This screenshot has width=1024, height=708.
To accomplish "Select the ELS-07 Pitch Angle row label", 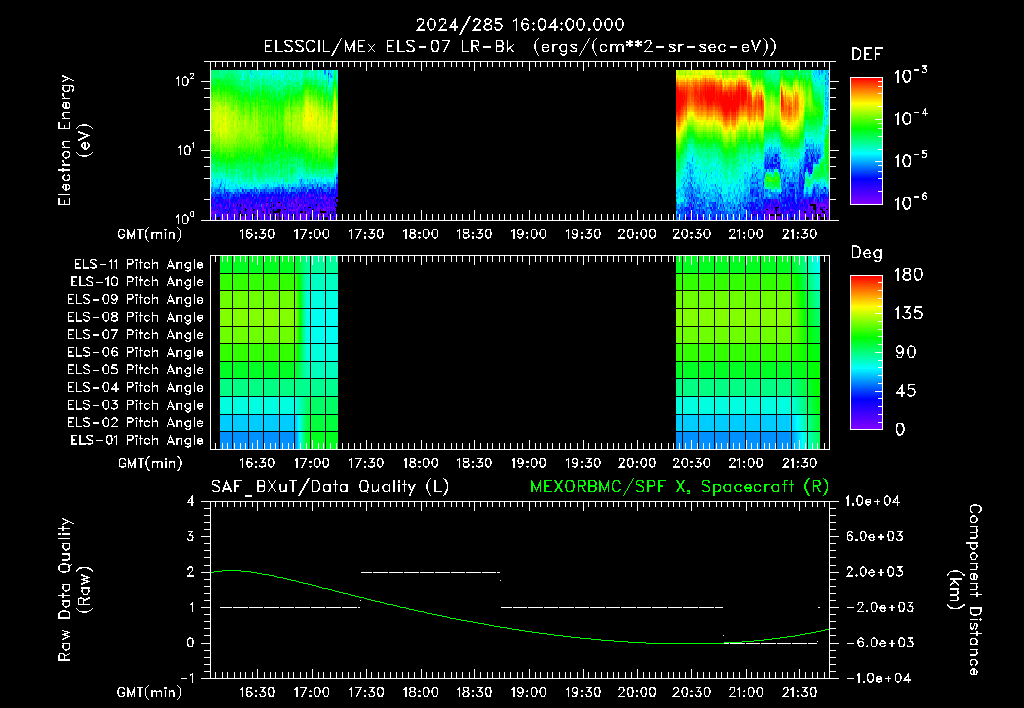I will click(135, 334).
